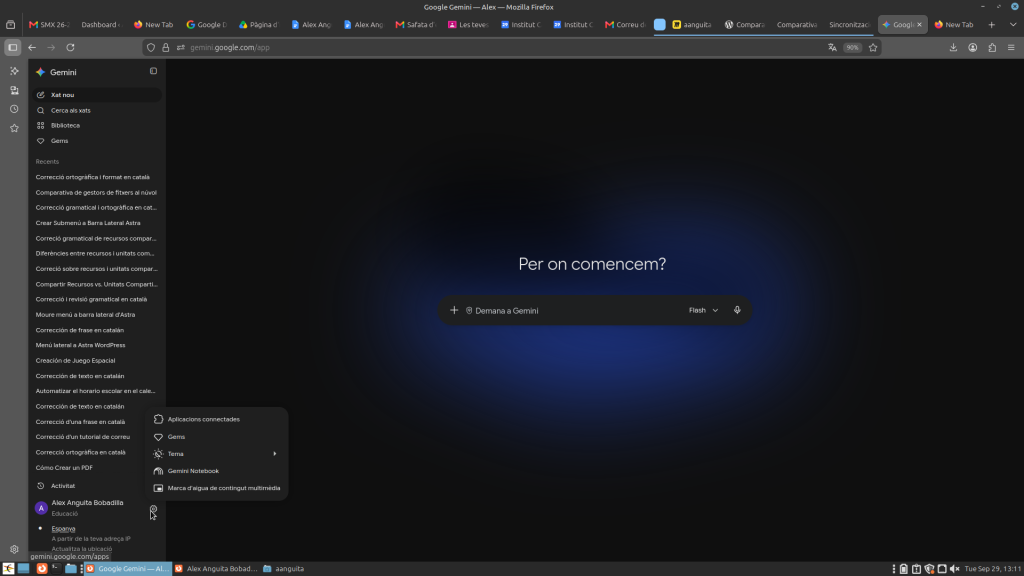Click Actualitza la ubicació link
The height and width of the screenshot is (576, 1024).
(x=82, y=549)
